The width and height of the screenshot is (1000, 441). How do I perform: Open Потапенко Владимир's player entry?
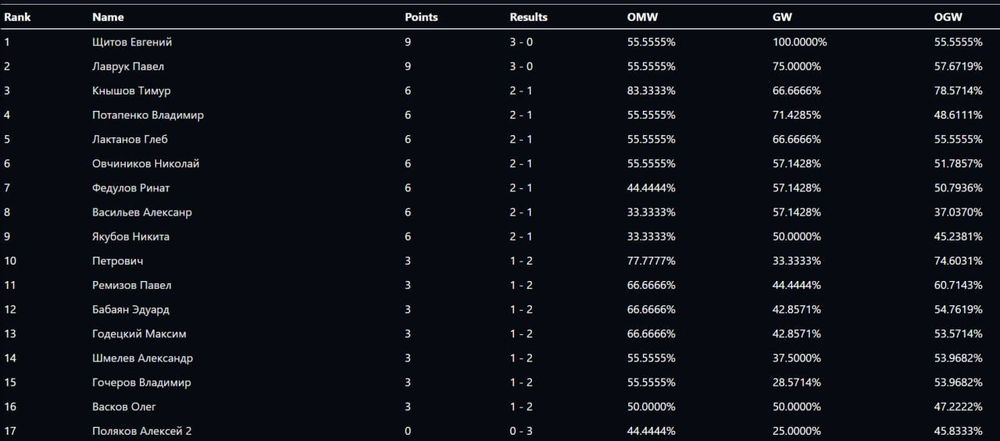[x=148, y=115]
